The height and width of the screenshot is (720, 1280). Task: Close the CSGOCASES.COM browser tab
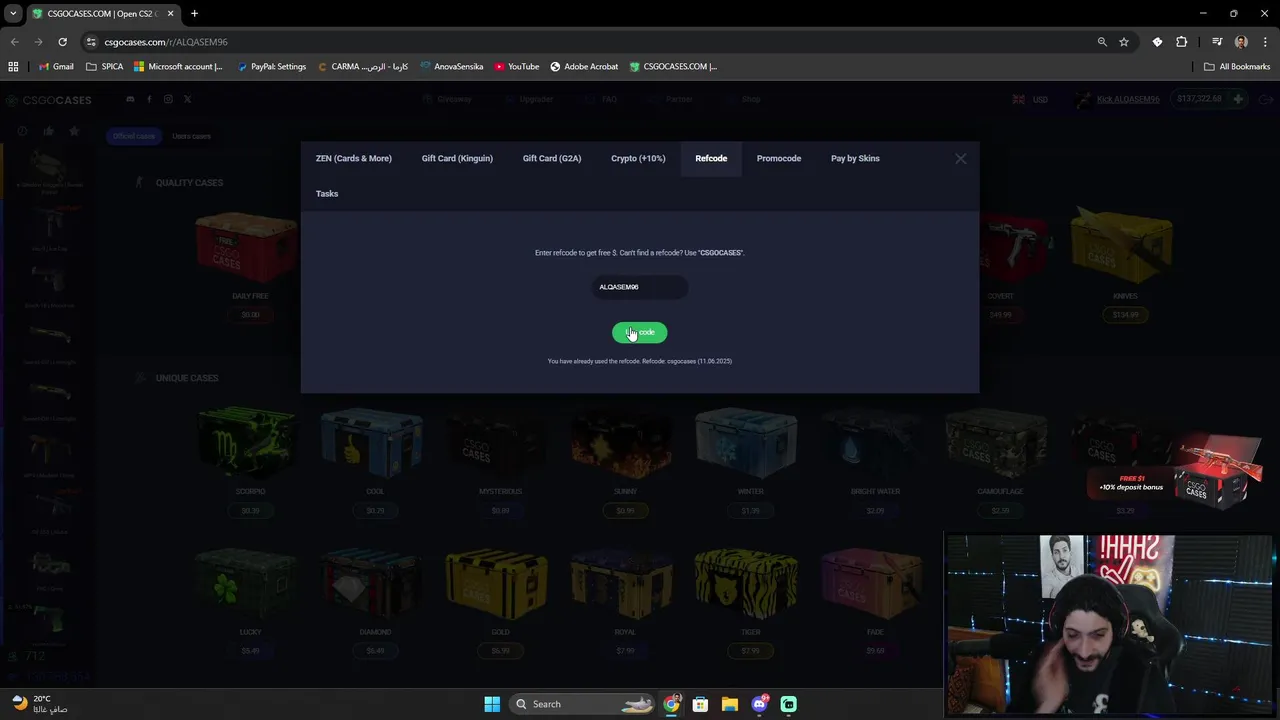[x=170, y=14]
